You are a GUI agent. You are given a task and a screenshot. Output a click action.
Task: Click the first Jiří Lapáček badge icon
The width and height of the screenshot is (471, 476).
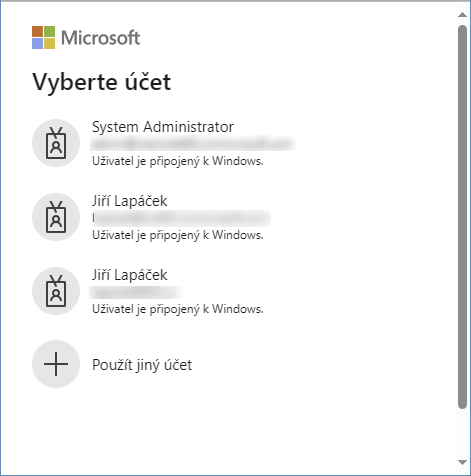coord(56,217)
